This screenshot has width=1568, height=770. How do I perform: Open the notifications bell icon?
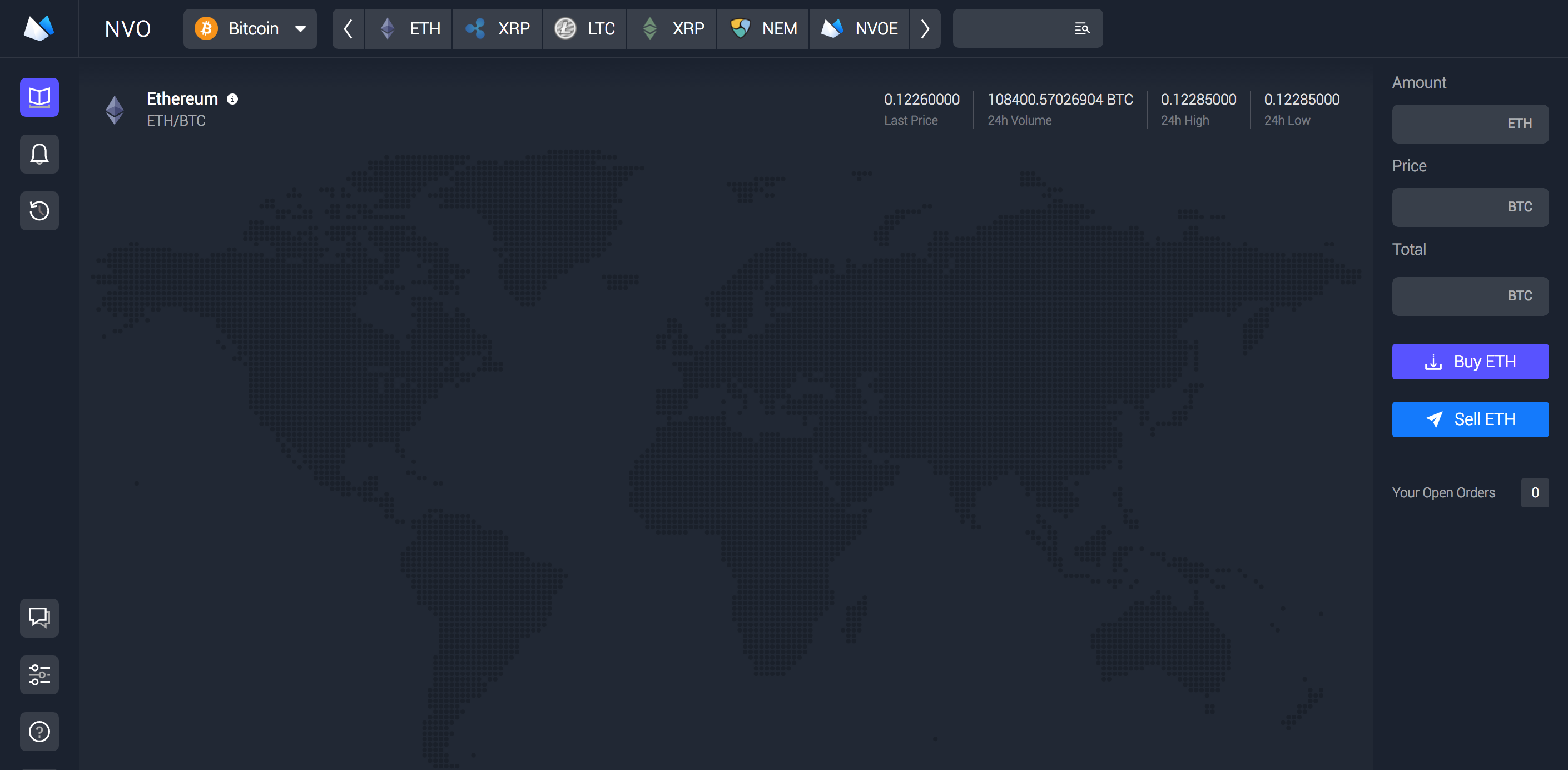click(x=39, y=154)
